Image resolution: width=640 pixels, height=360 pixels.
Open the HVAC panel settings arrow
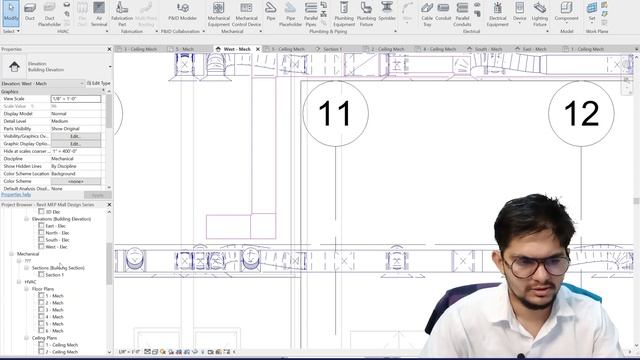pos(107,31)
